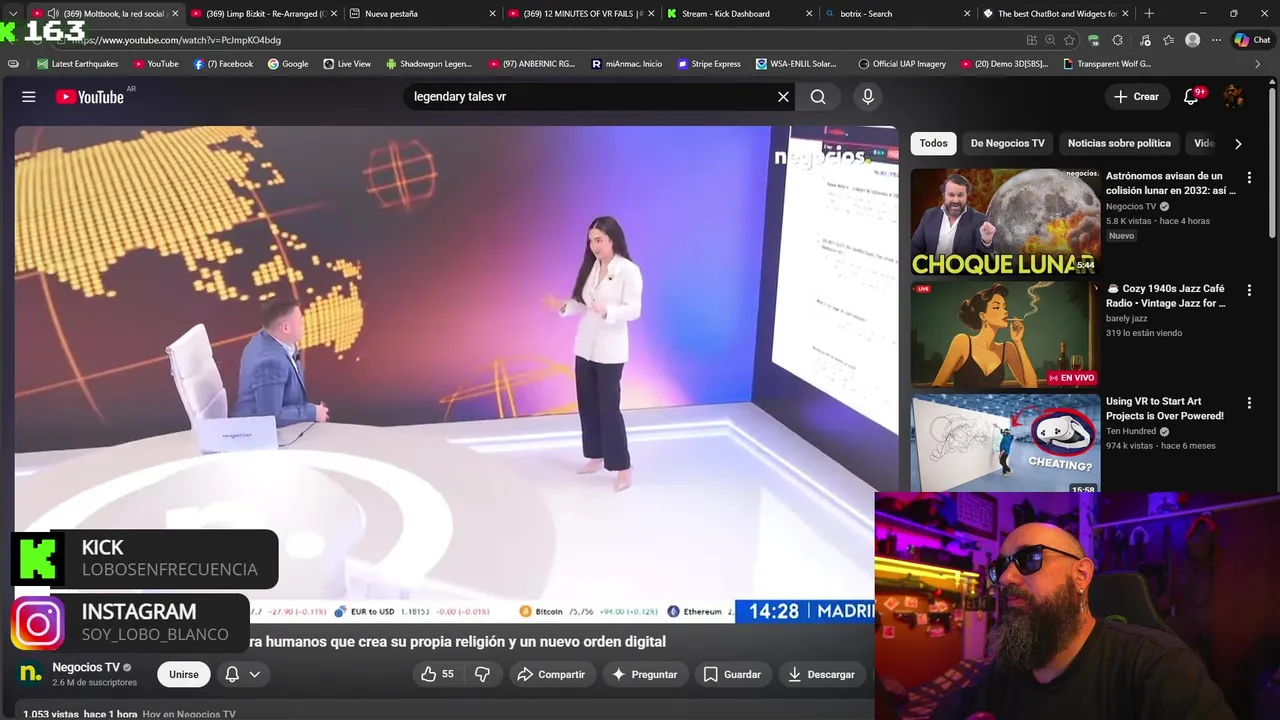Open the media control music icon
The image size is (1280, 720).
[1144, 40]
